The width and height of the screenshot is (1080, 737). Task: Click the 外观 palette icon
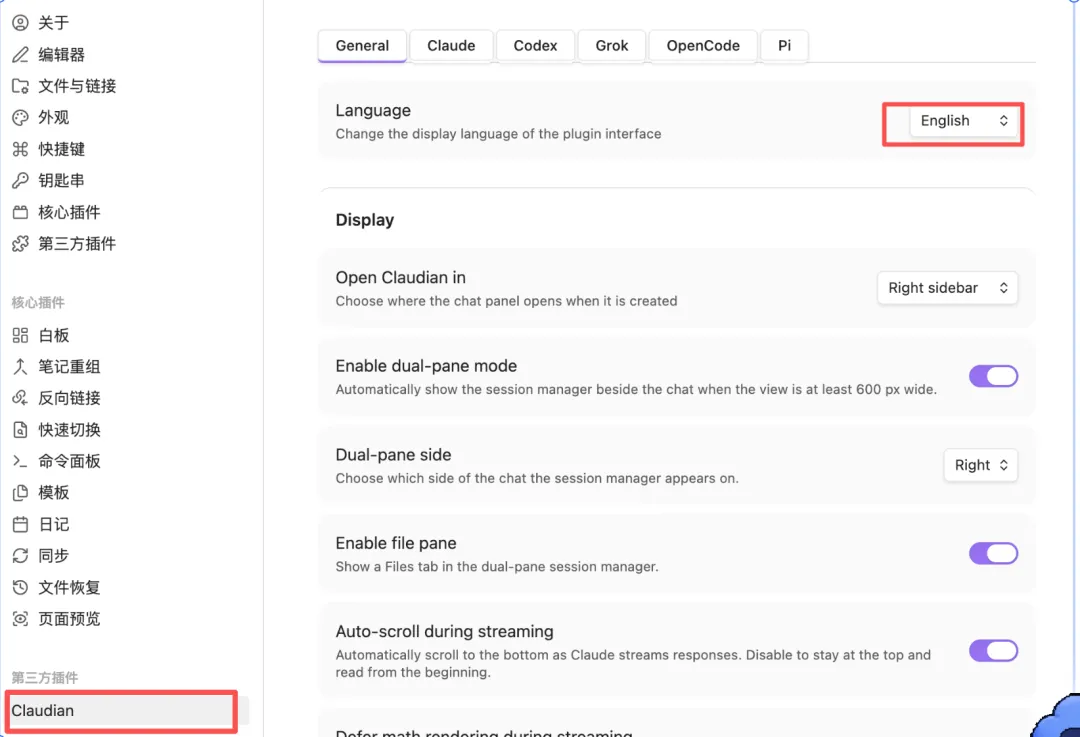pos(21,118)
